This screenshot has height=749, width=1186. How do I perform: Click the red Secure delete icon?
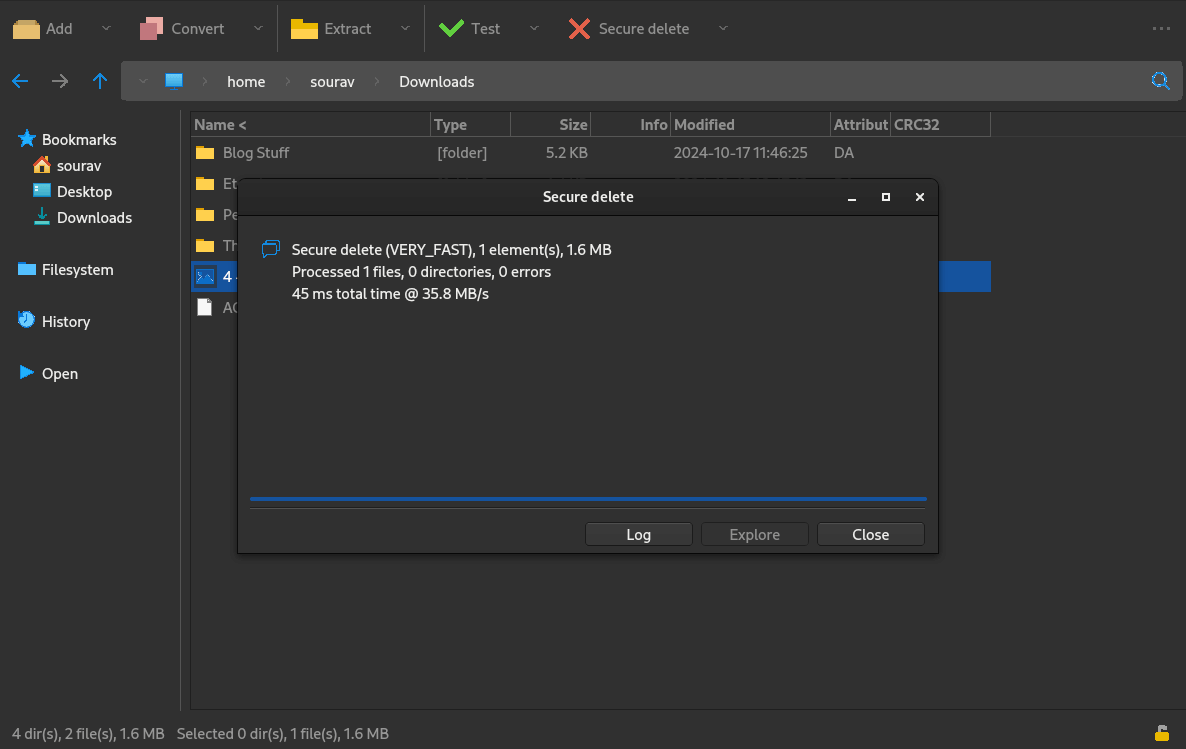click(x=579, y=29)
